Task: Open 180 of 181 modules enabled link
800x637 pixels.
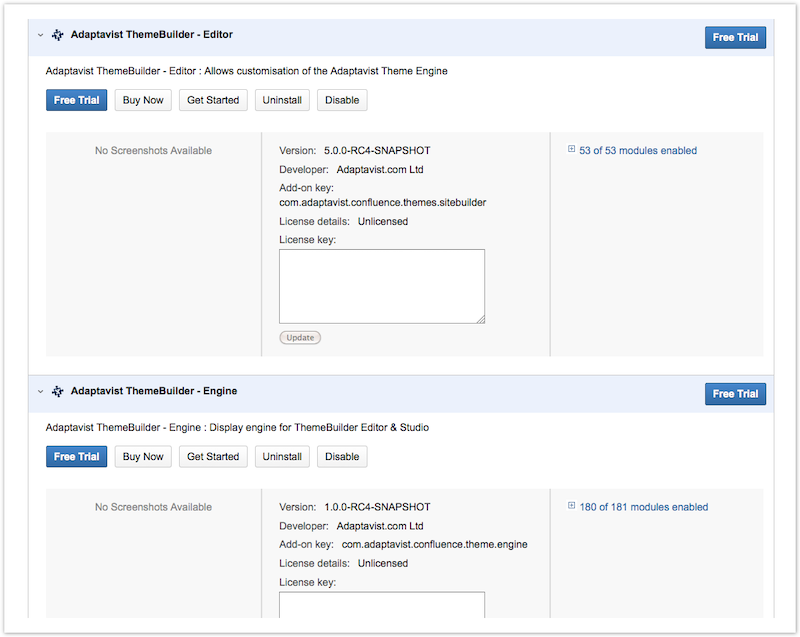Action: pos(643,507)
